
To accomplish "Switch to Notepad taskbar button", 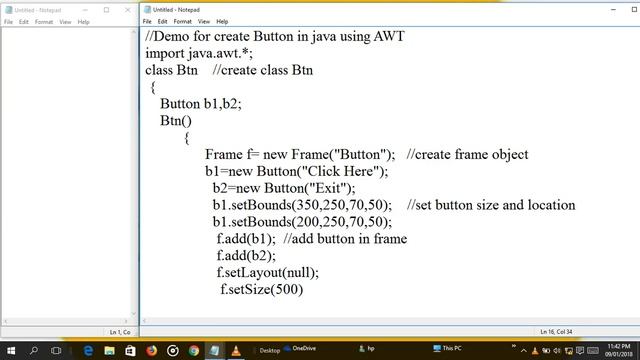I will point(215,351).
